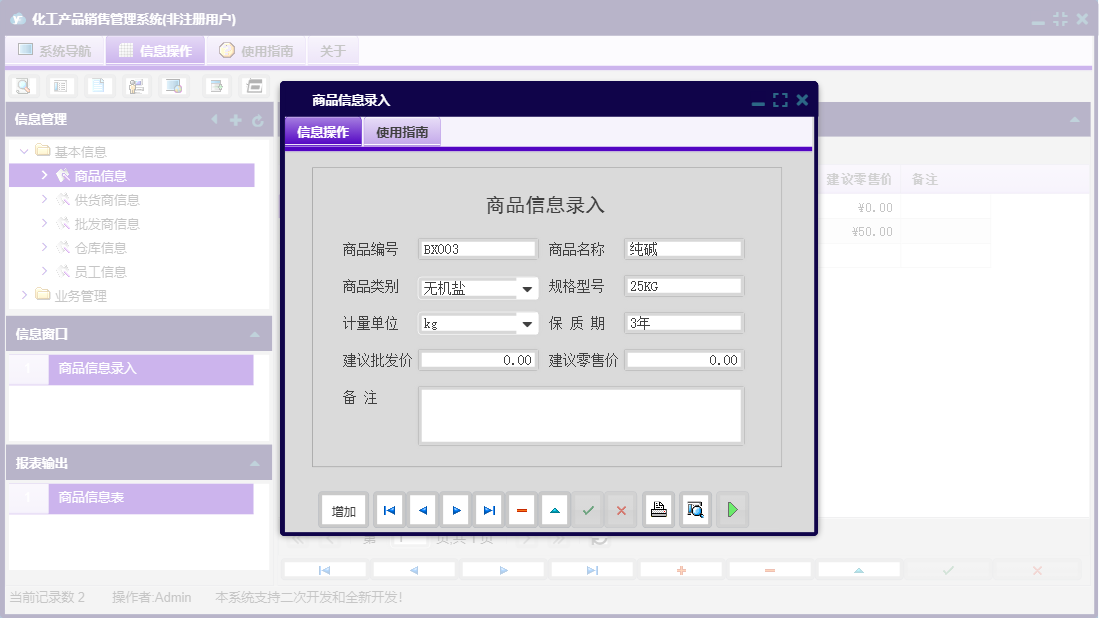The width and height of the screenshot is (1099, 618).
Task: Click the green run arrow icon in the dialog
Action: click(x=731, y=509)
